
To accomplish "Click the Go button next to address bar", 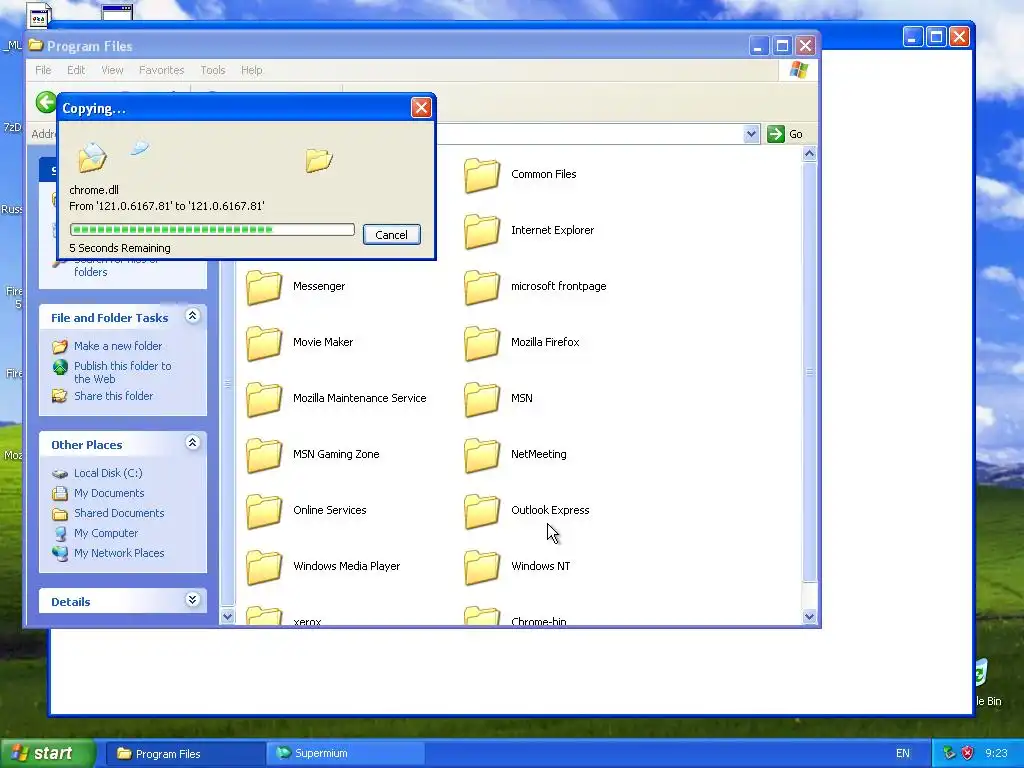I will coord(785,134).
